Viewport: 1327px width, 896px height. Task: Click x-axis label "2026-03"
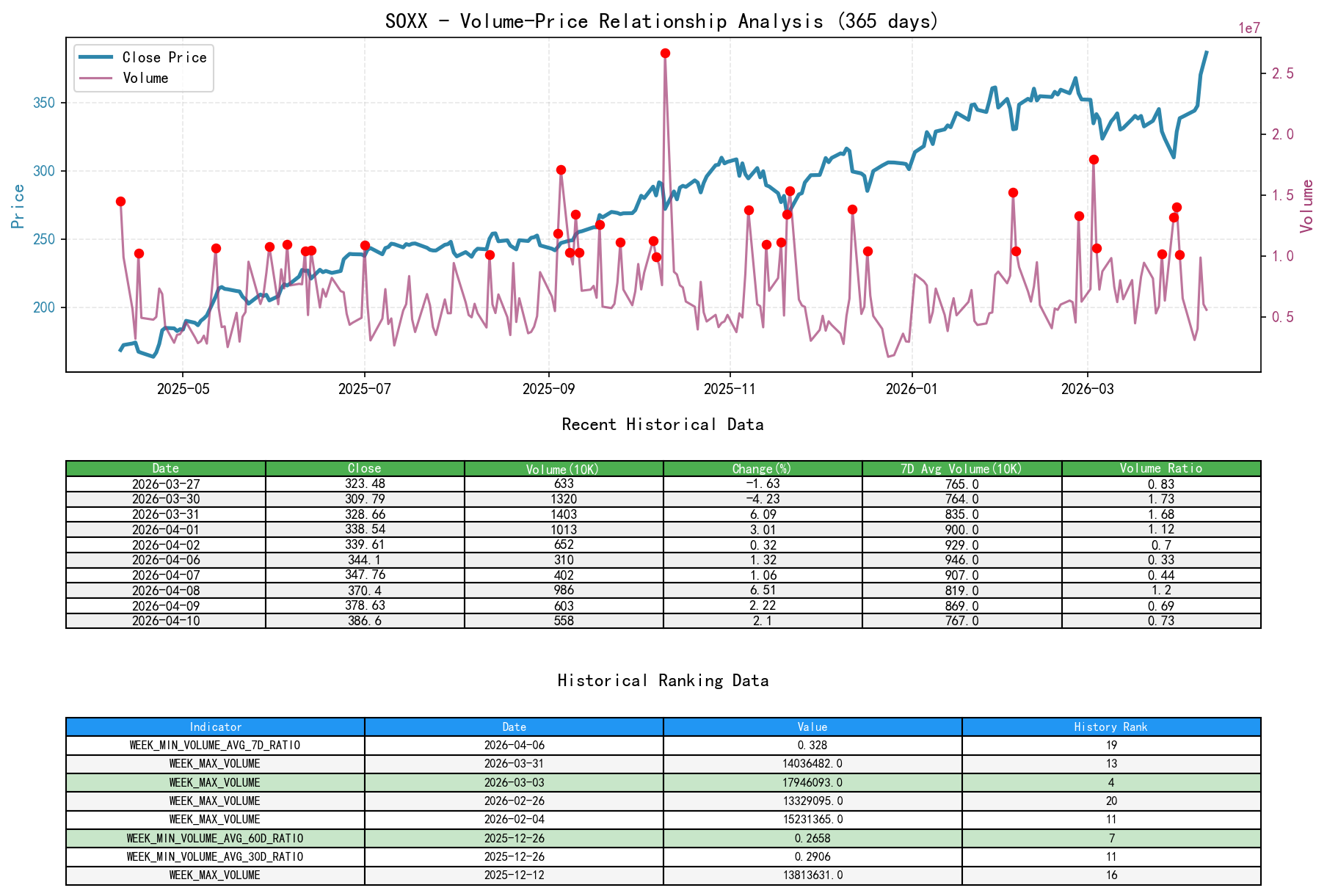(1088, 389)
